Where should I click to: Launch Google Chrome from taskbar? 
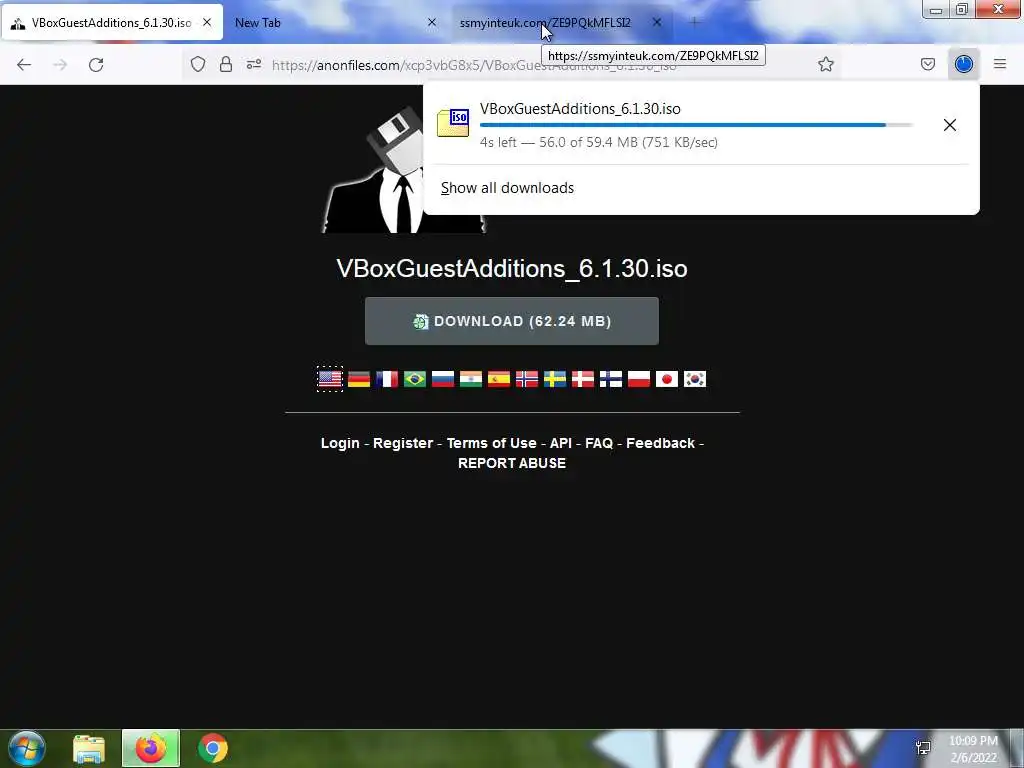coord(213,748)
